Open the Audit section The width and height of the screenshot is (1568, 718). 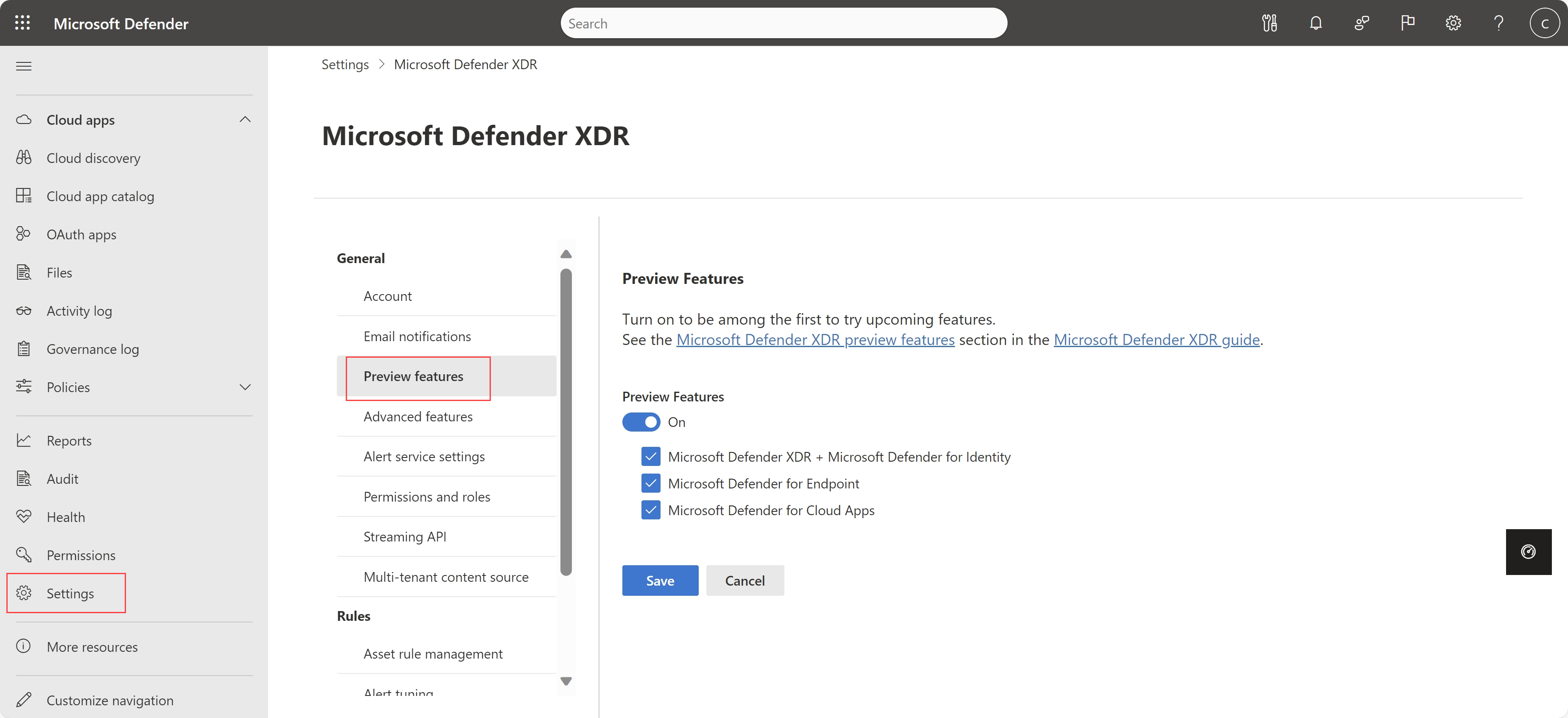coord(62,478)
